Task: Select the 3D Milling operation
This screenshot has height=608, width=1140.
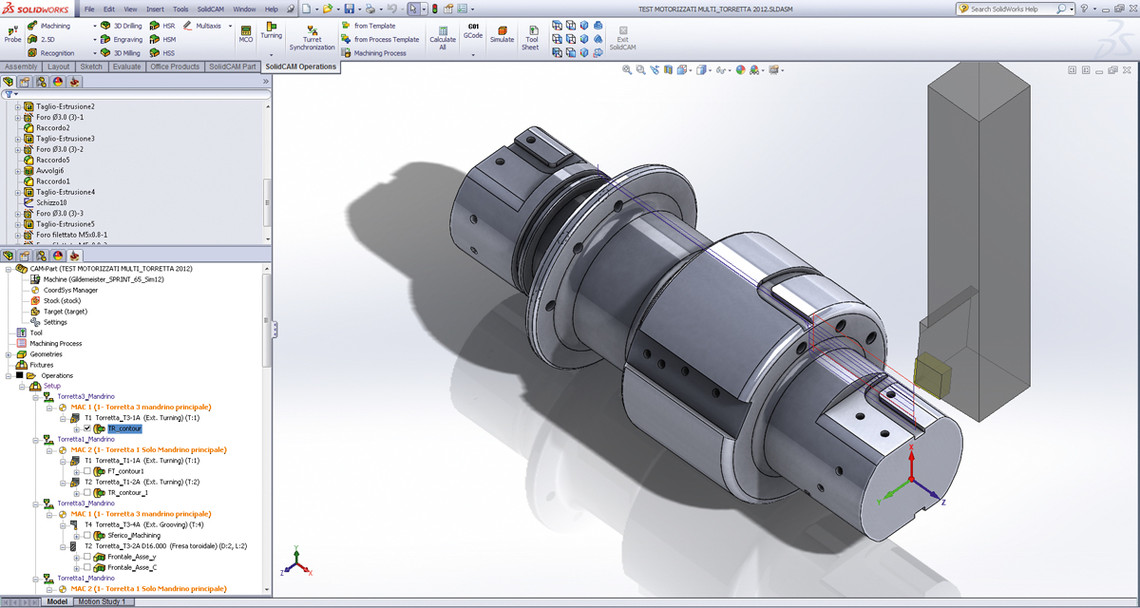Action: tap(120, 53)
